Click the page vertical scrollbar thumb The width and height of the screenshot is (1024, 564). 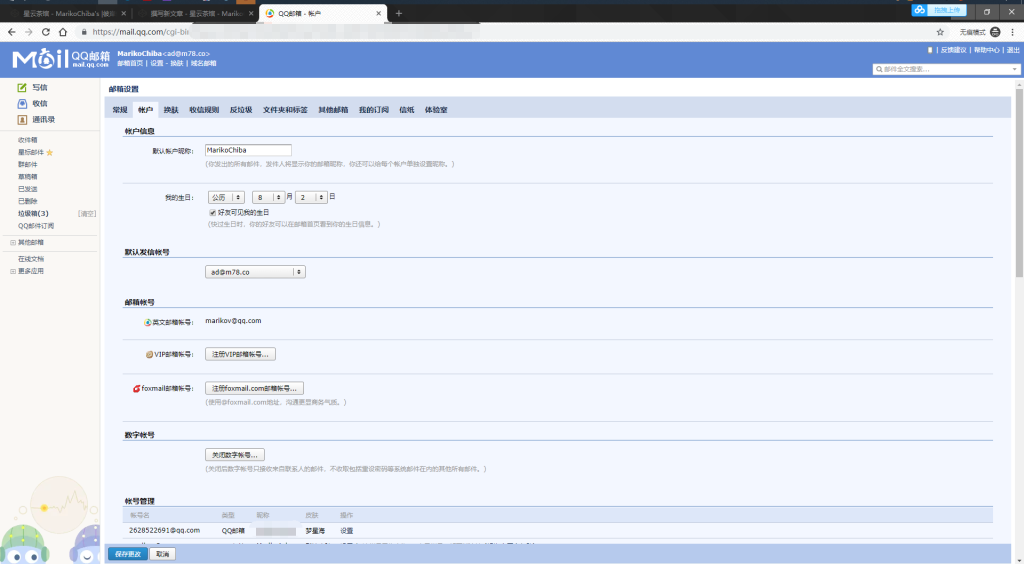pos(1019,183)
